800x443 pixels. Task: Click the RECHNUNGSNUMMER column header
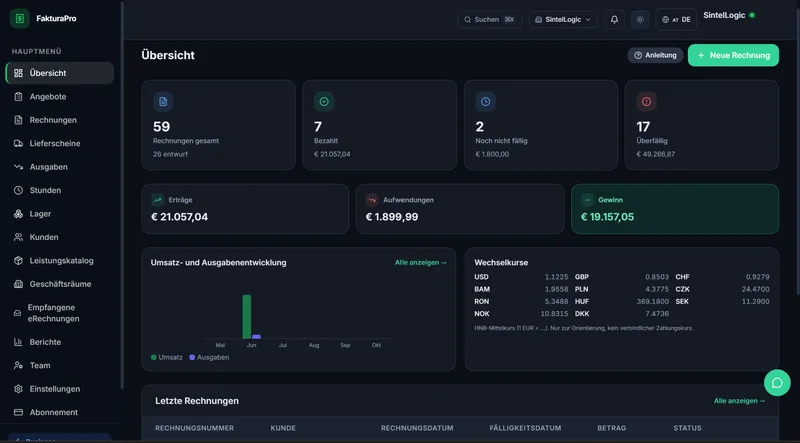point(194,428)
